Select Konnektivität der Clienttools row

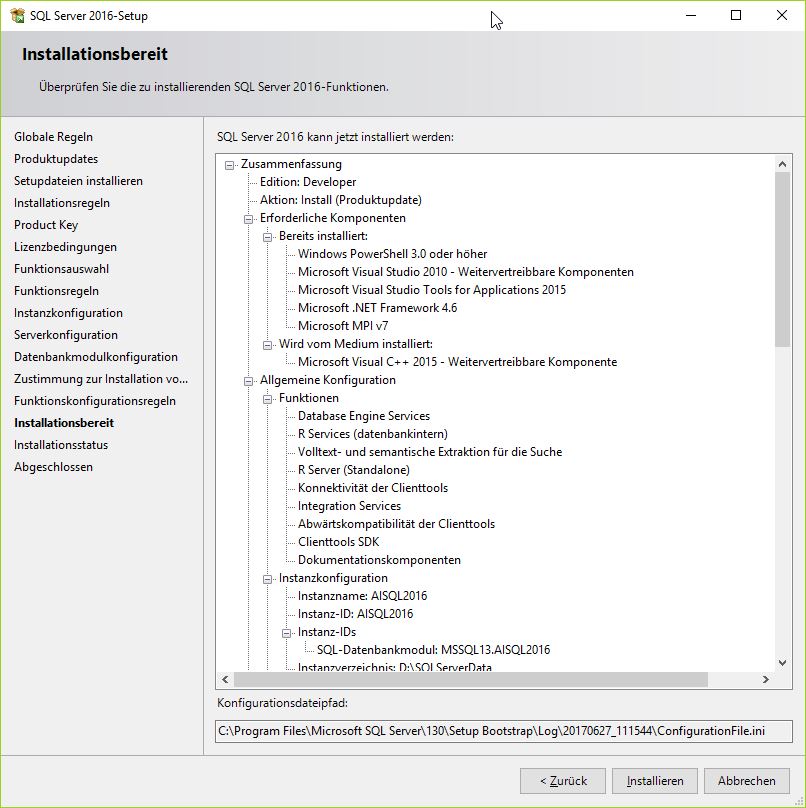(373, 488)
